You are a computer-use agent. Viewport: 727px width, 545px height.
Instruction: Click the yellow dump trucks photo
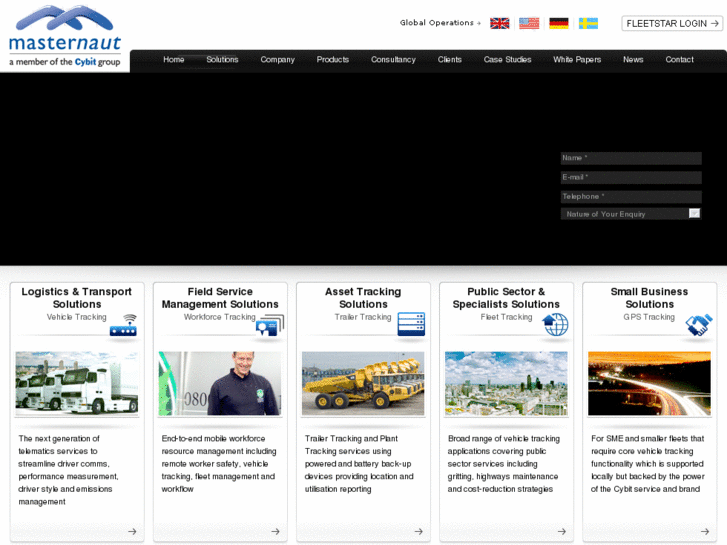[363, 383]
